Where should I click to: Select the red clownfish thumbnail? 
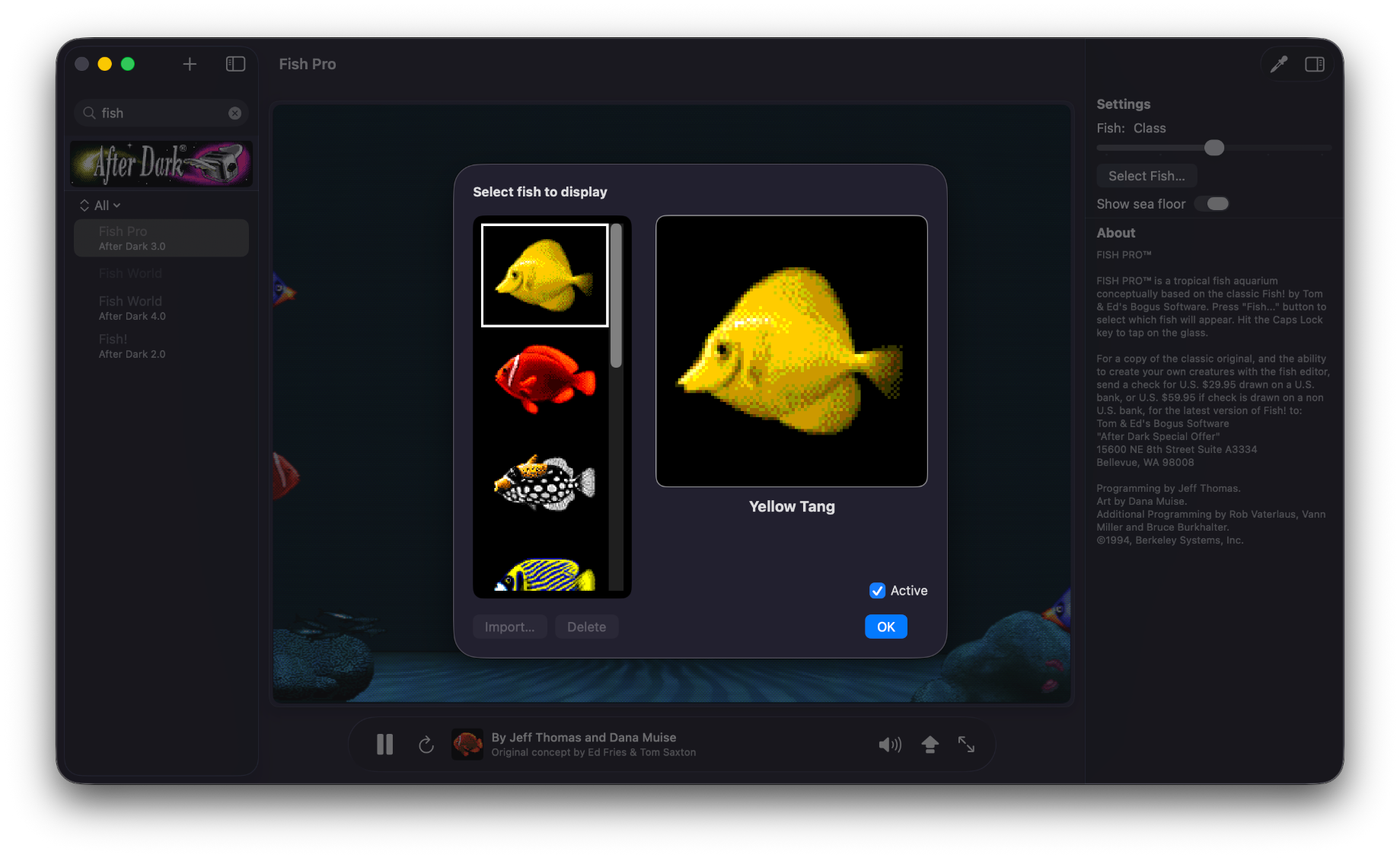[x=544, y=378]
